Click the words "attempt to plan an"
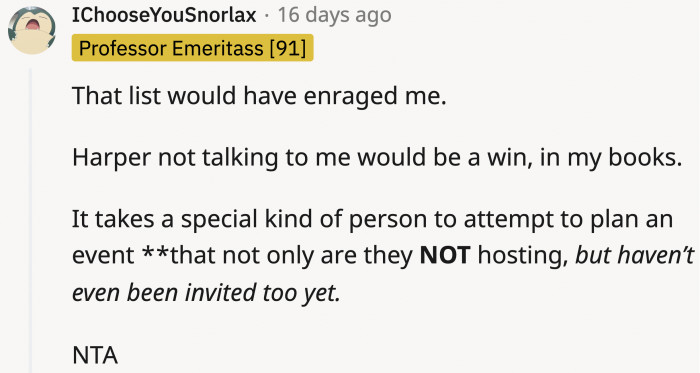The height and width of the screenshot is (373, 700). (x=568, y=220)
